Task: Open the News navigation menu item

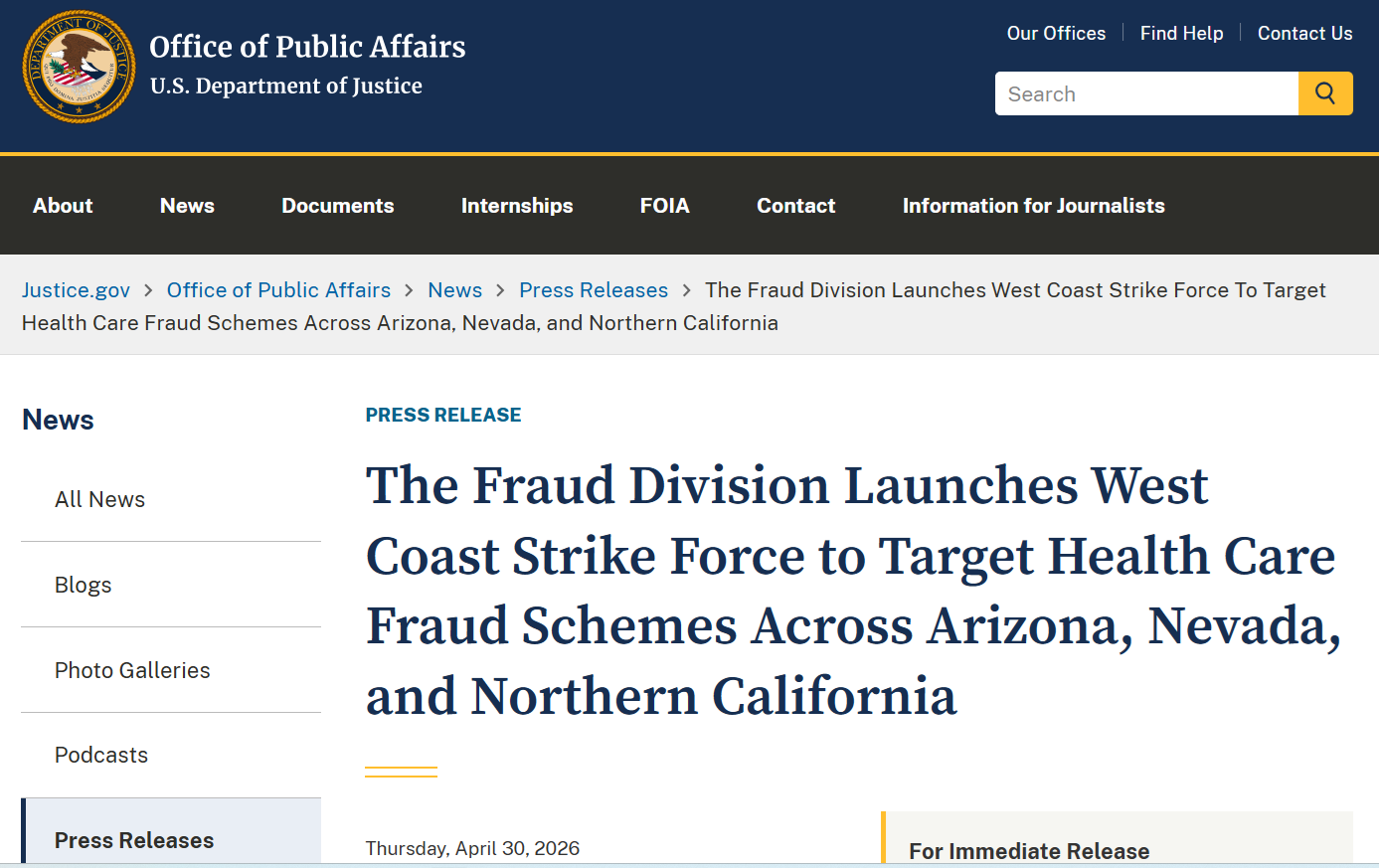Action: click(187, 206)
